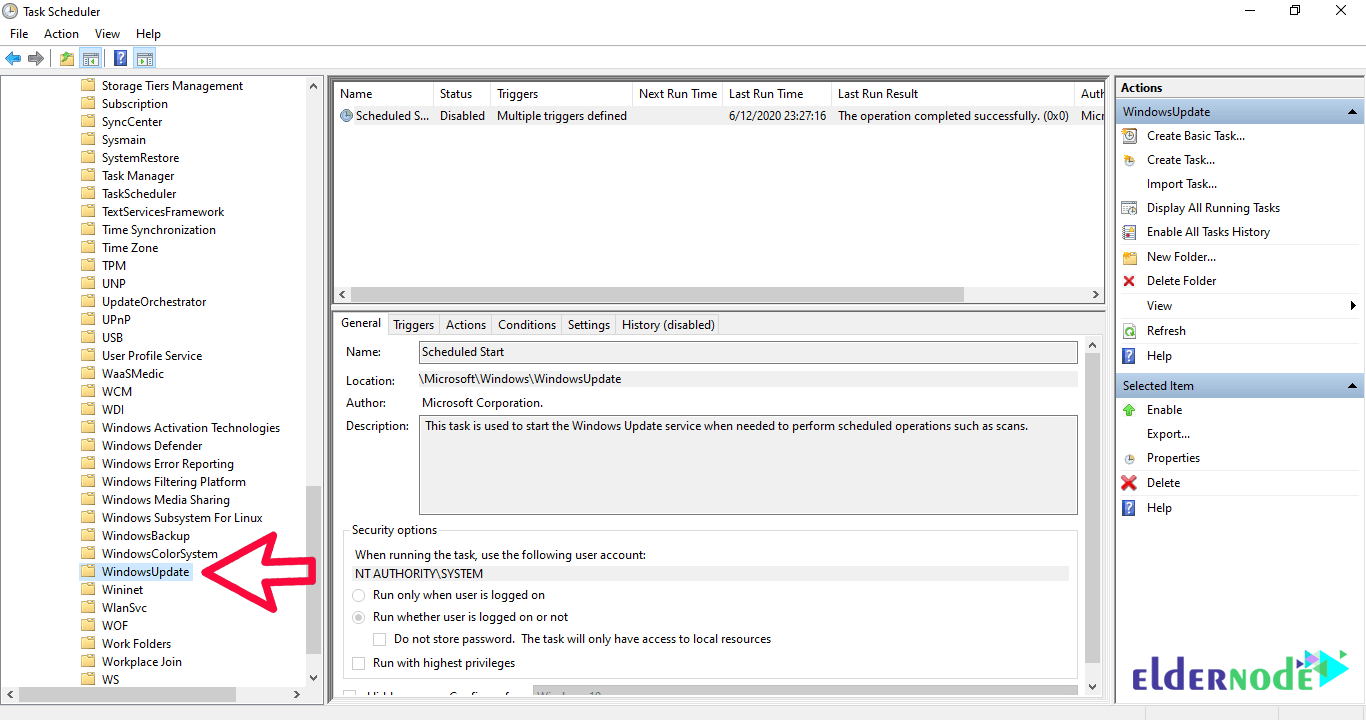Click the Create Basic Task icon
Image resolution: width=1366 pixels, height=720 pixels.
coord(1129,136)
